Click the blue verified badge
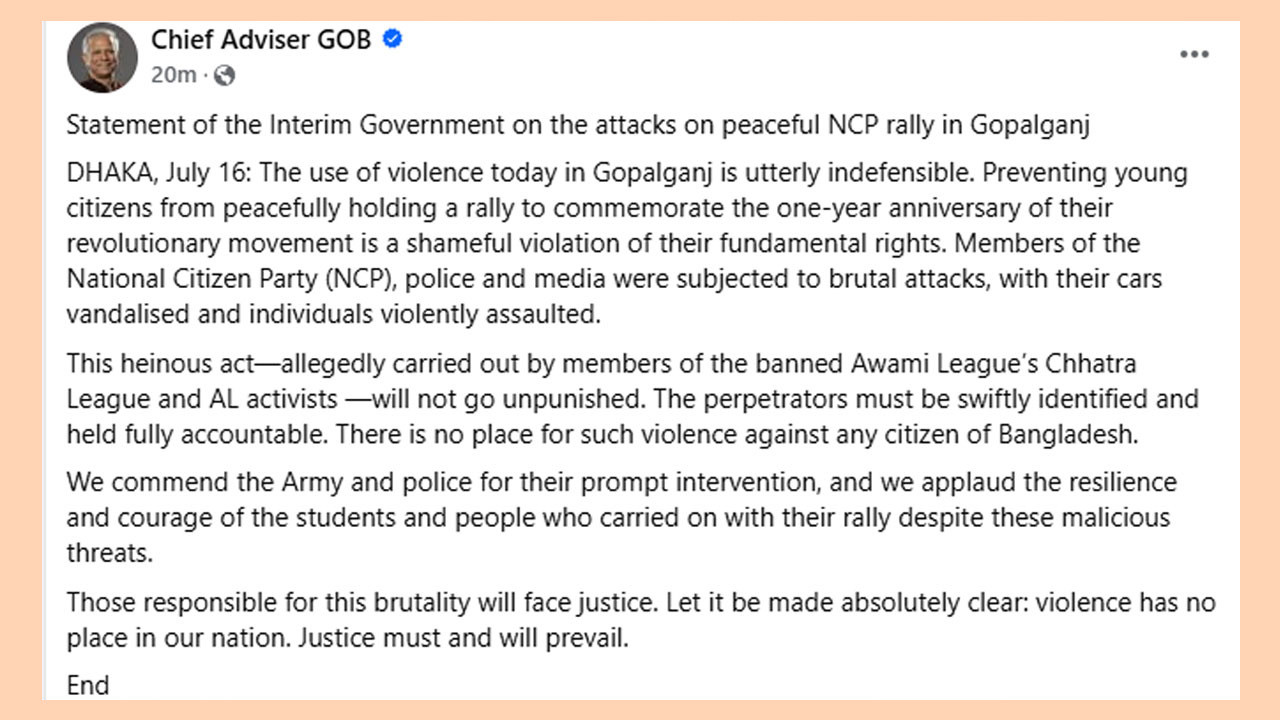1280x720 pixels. [x=393, y=40]
